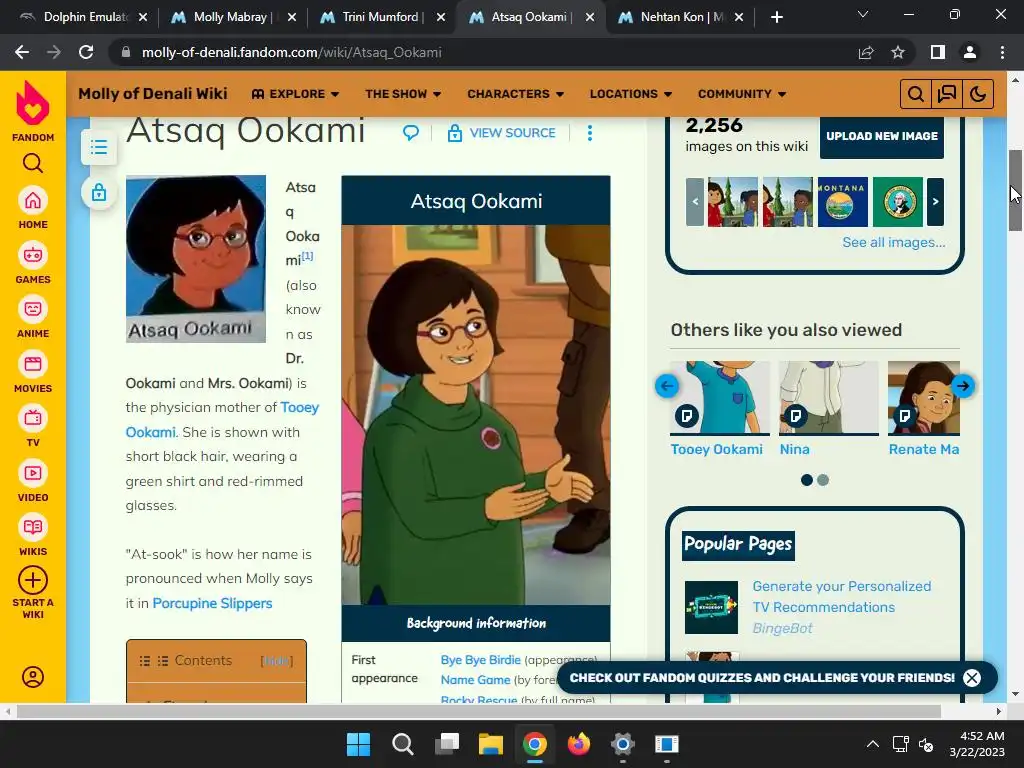The width and height of the screenshot is (1024, 768).
Task: Open the article comments bubble icon
Action: 411,133
